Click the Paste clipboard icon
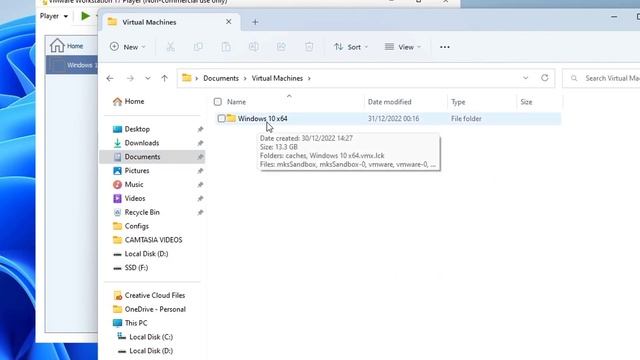The width and height of the screenshot is (640, 360). coord(226,47)
